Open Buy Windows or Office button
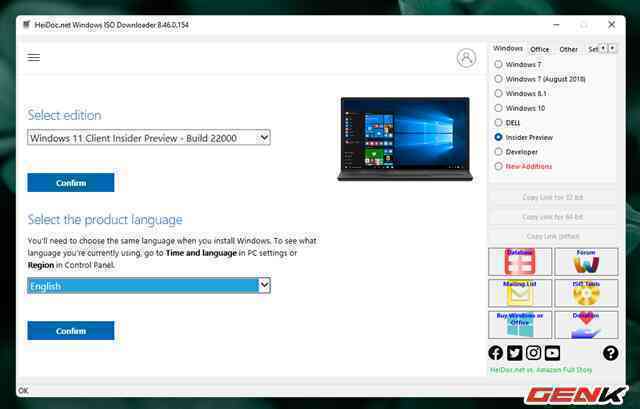 [520, 325]
